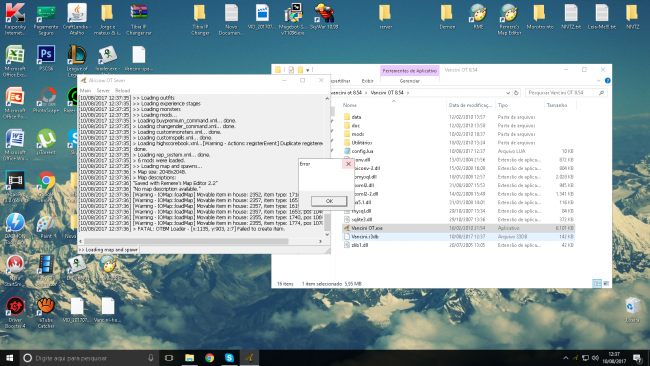650x366 pixels.
Task: Select the Lixeira recycle bin icon
Action: 632,310
